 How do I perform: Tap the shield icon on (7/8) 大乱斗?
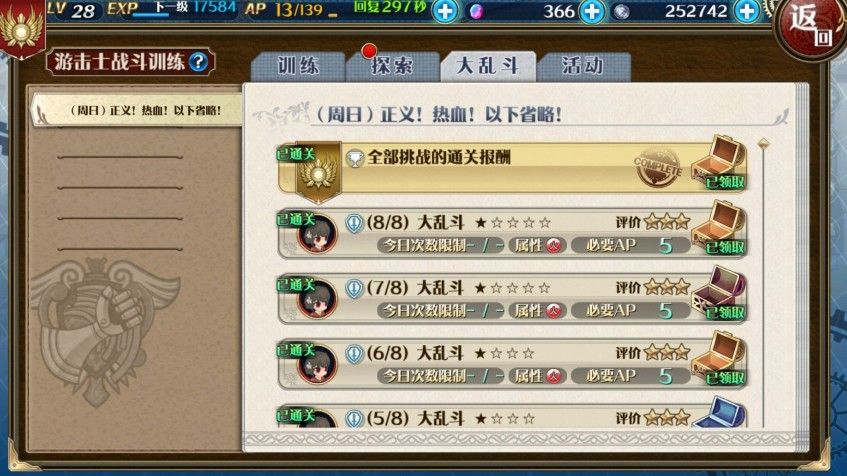coord(354,289)
